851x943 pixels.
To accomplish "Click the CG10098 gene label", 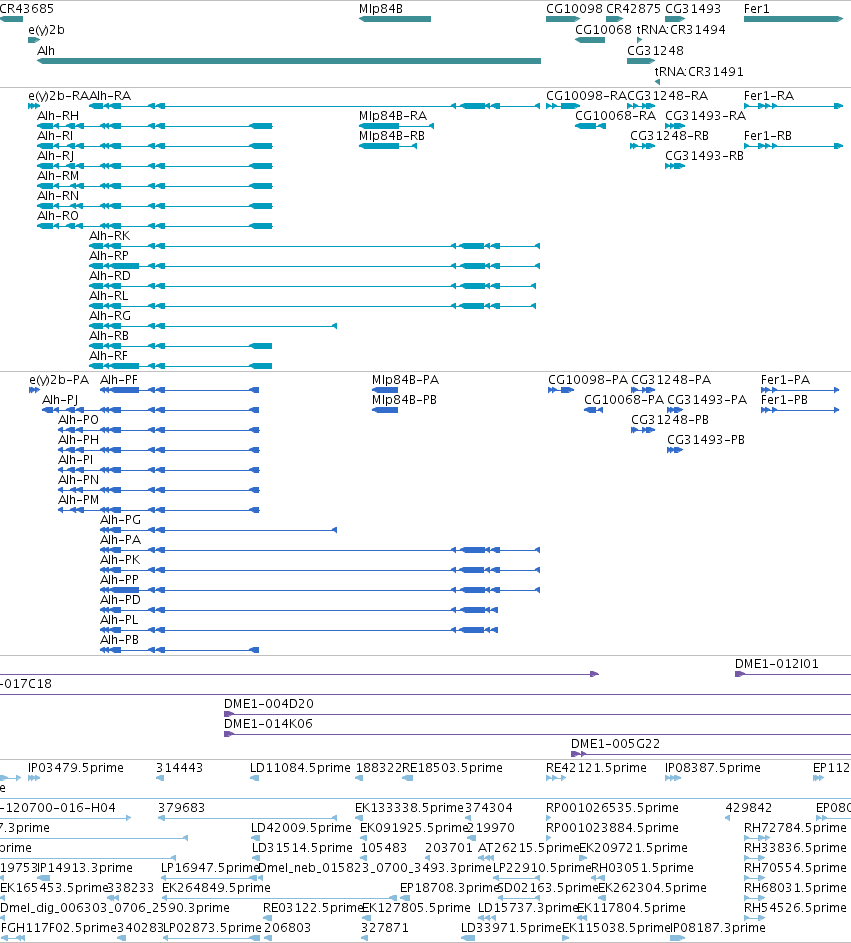I will pyautogui.click(x=574, y=9).
